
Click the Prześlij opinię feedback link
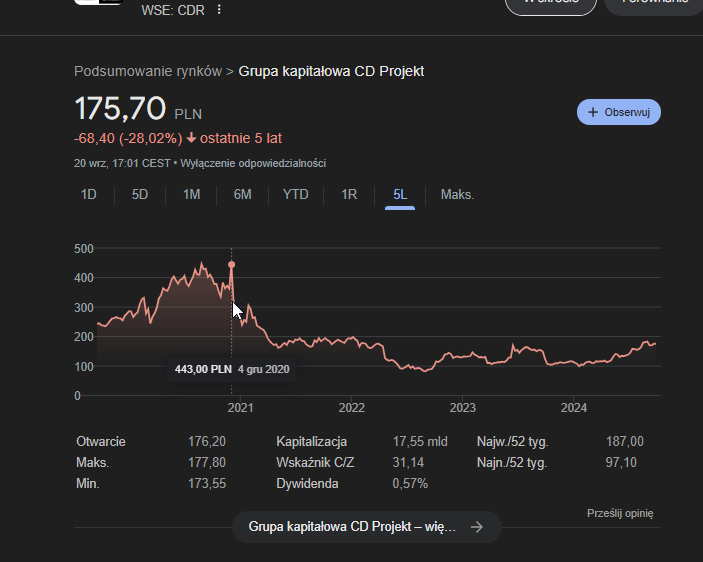click(619, 513)
